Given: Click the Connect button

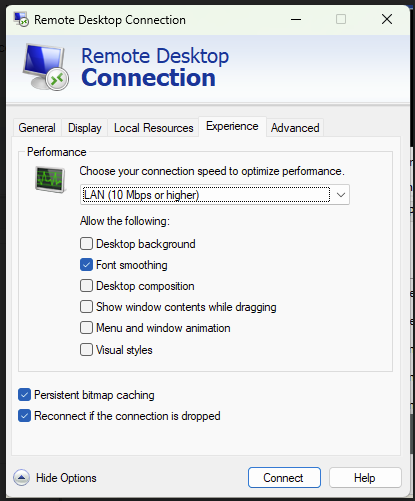Looking at the screenshot, I should pos(284,478).
